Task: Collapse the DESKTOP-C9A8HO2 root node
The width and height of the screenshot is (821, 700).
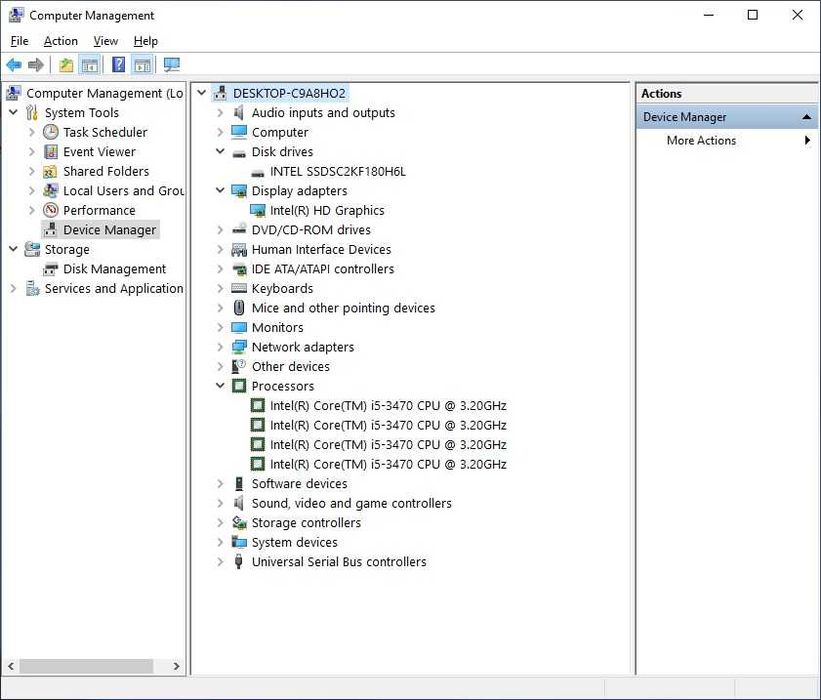Action: 202,93
